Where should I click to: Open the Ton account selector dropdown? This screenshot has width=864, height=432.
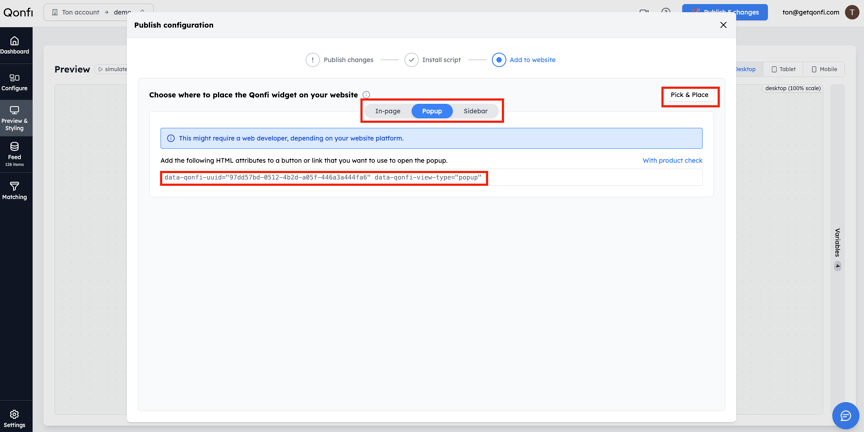coord(99,12)
